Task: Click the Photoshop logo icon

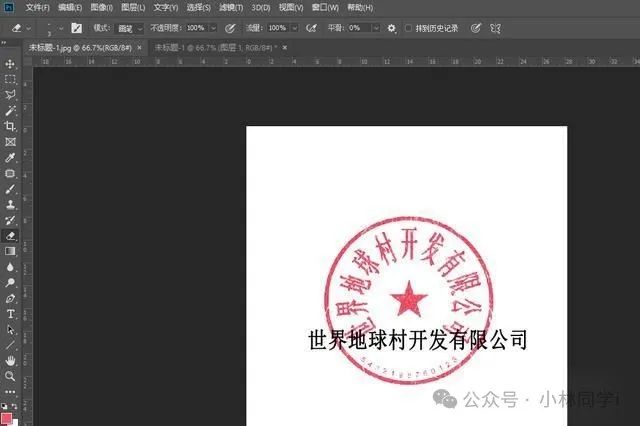Action: coord(8,7)
